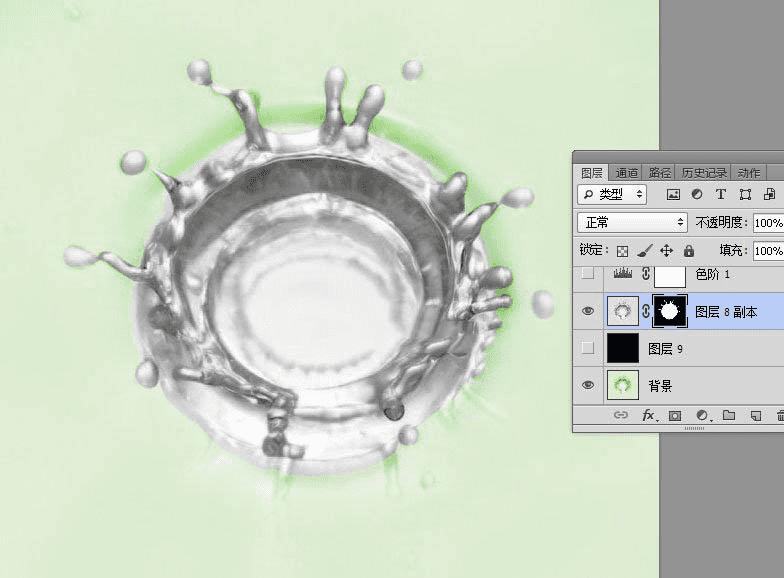Hide the 背景 layer

tap(588, 385)
